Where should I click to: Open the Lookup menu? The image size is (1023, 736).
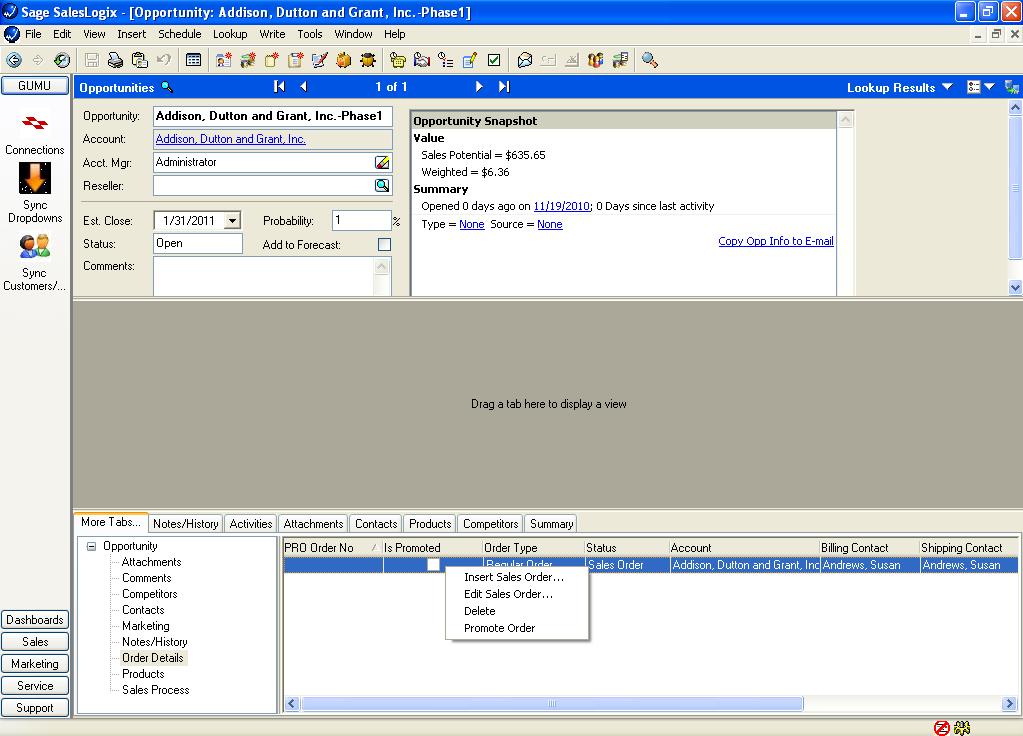pyautogui.click(x=230, y=34)
